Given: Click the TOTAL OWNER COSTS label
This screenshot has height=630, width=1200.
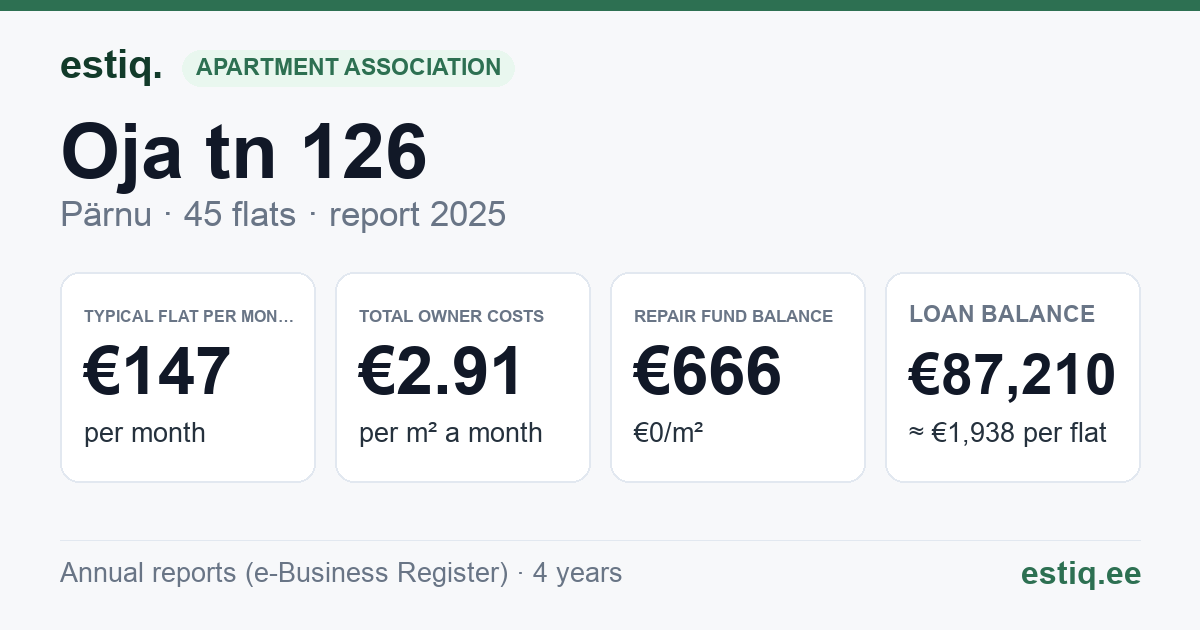Looking at the screenshot, I should [x=451, y=316].
